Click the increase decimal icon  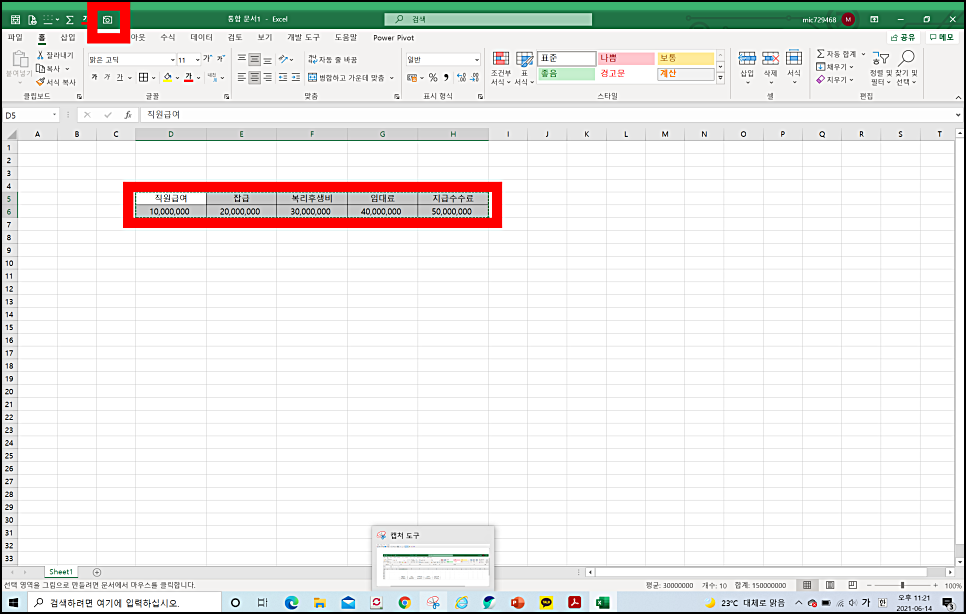461,78
